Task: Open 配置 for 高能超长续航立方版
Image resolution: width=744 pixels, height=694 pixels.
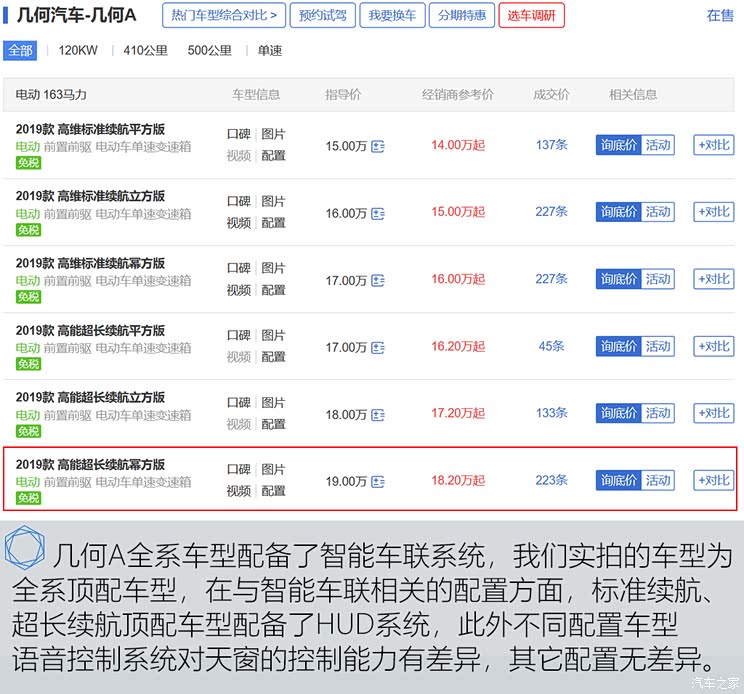Action: (273, 424)
